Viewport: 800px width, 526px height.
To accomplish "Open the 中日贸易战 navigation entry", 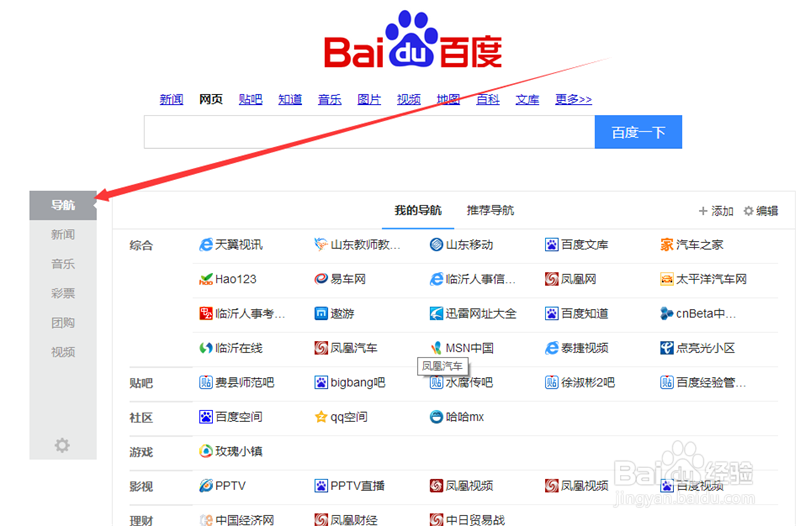I will pyautogui.click(x=467, y=520).
